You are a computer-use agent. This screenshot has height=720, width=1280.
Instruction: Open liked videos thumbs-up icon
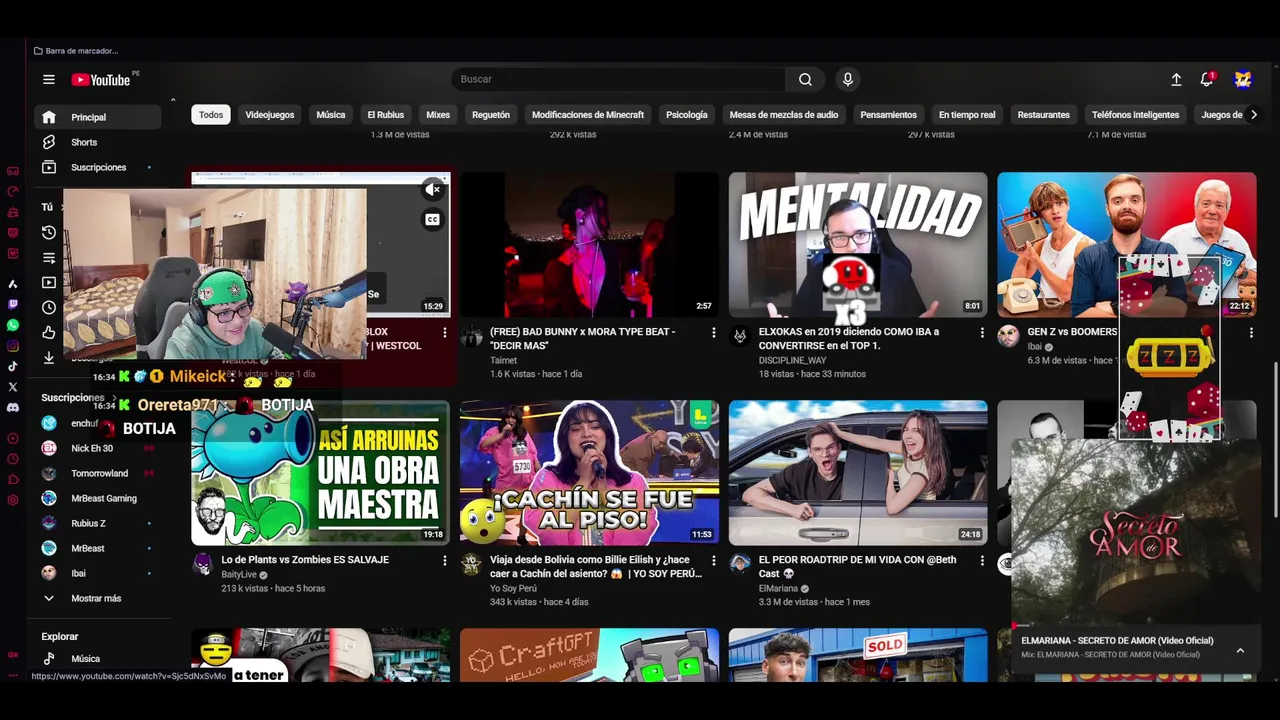tap(49, 332)
